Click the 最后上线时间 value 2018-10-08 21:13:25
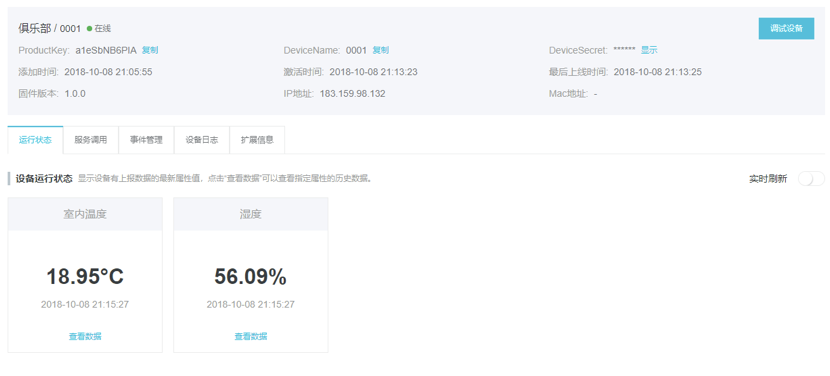830x376 pixels. point(657,72)
